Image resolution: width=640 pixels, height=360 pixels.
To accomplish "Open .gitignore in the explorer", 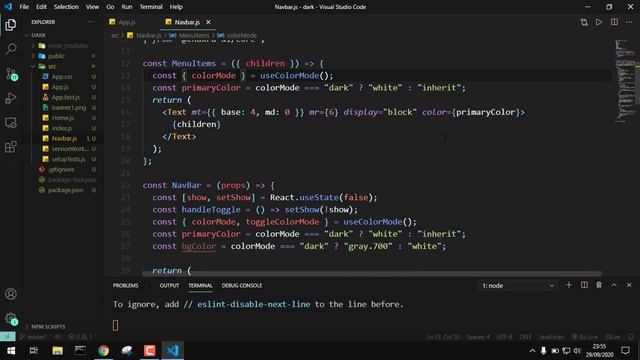I will 61,169.
